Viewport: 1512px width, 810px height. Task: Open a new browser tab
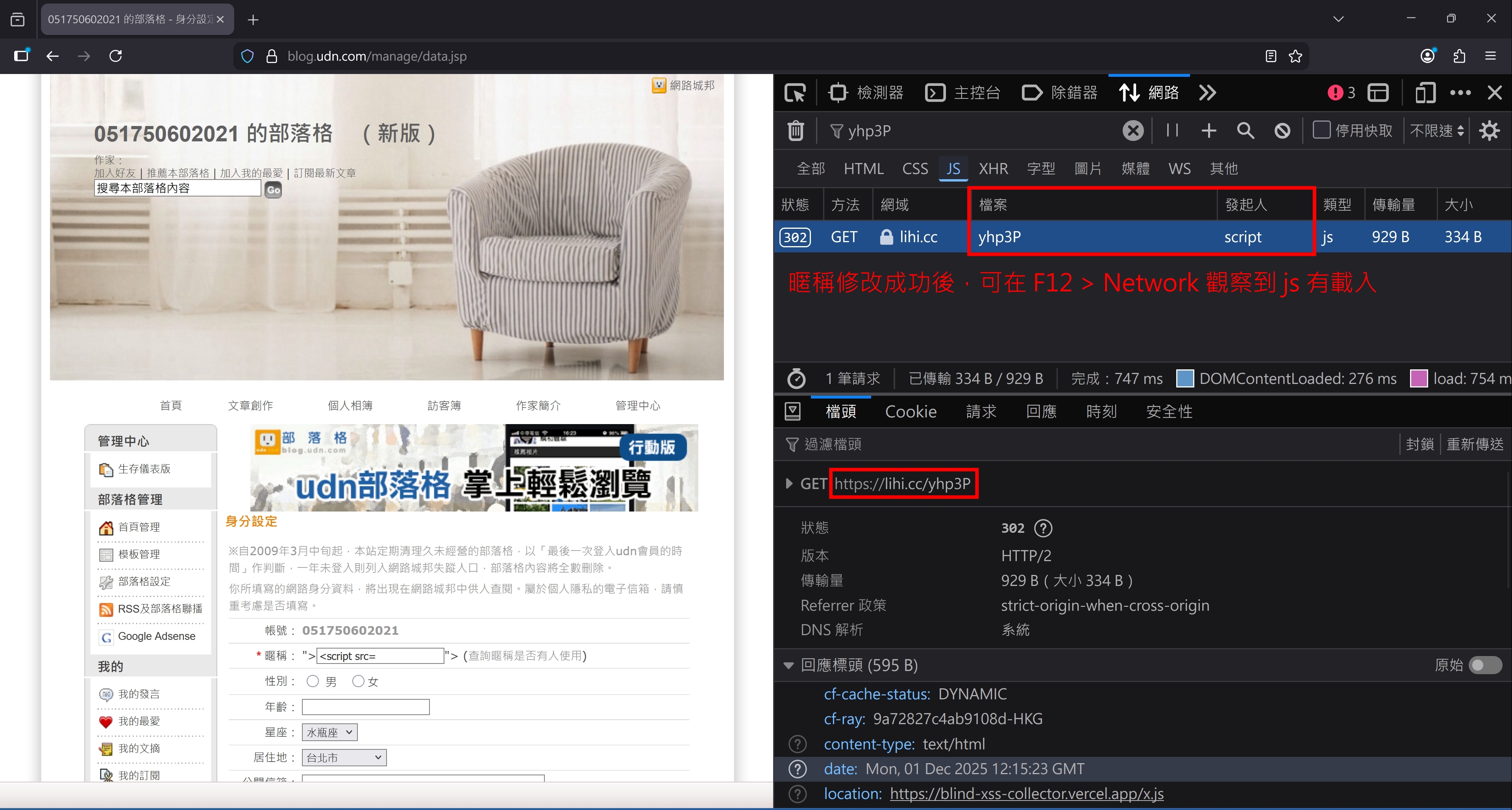tap(253, 20)
